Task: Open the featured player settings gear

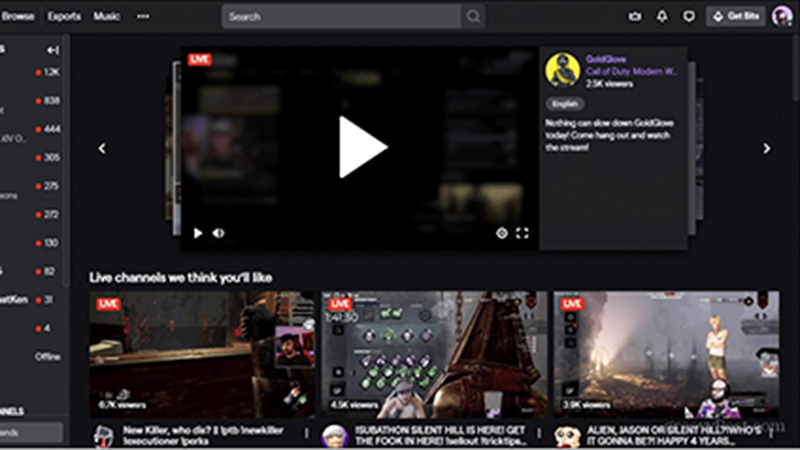Action: click(x=501, y=233)
